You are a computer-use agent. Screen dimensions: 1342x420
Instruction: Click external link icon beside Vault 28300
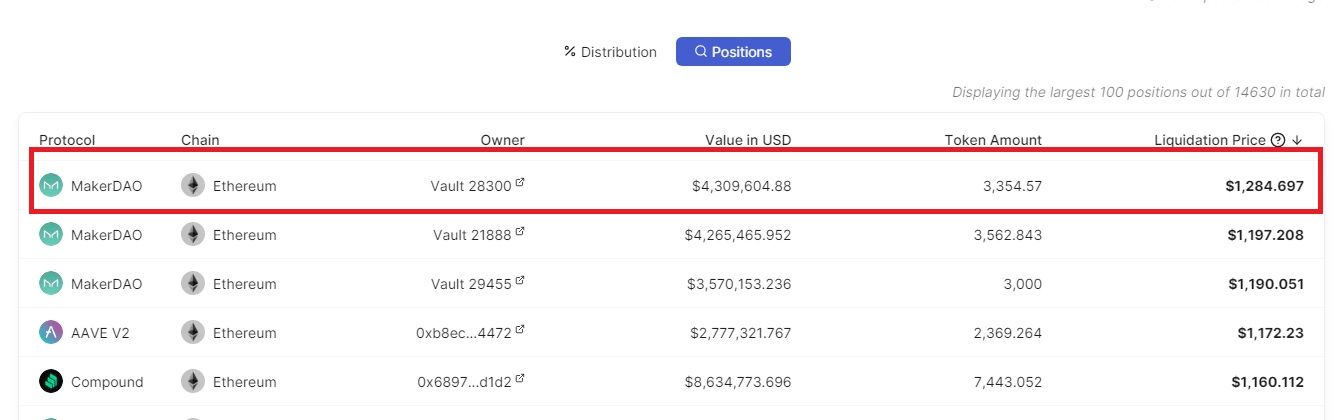[x=520, y=184]
